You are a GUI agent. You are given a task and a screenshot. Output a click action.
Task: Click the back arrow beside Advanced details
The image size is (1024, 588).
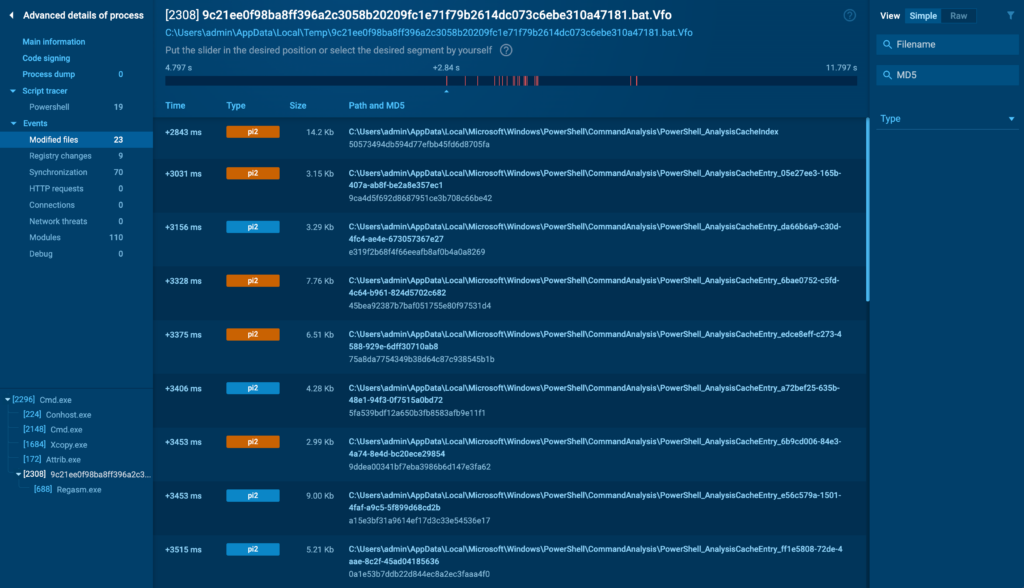point(11,15)
